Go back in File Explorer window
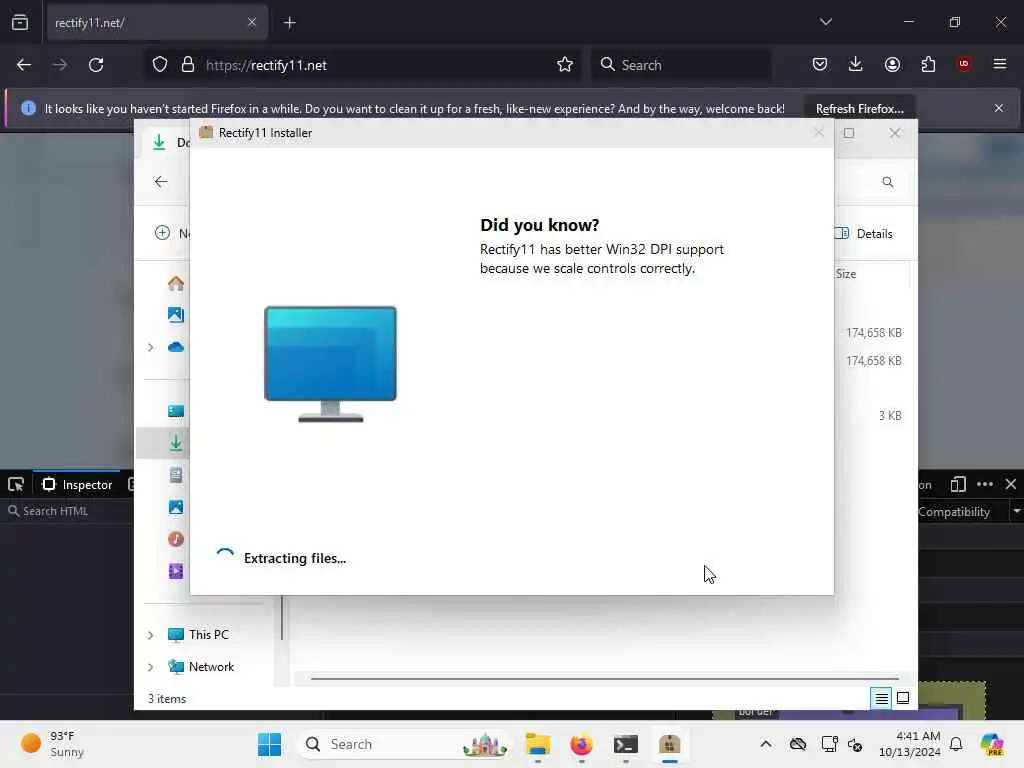 161,182
